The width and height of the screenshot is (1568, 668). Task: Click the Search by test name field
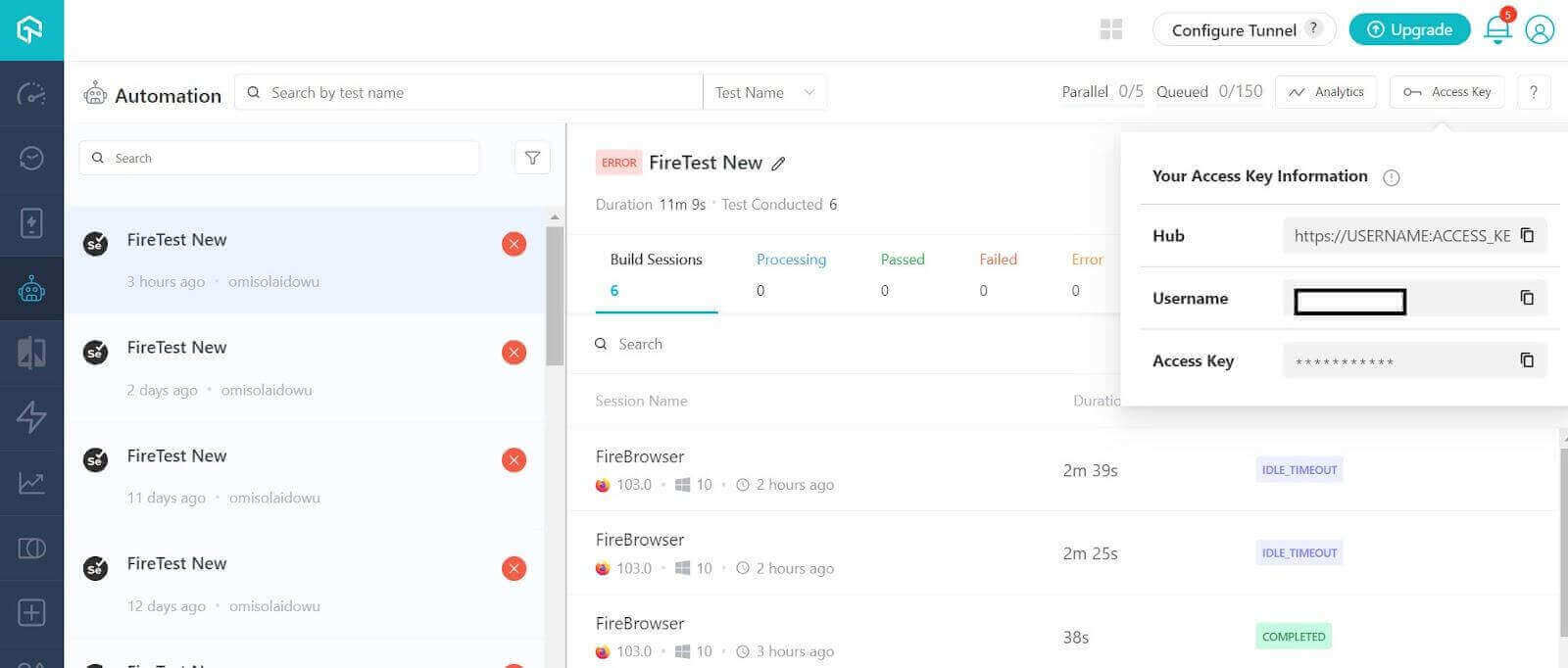tap(468, 92)
